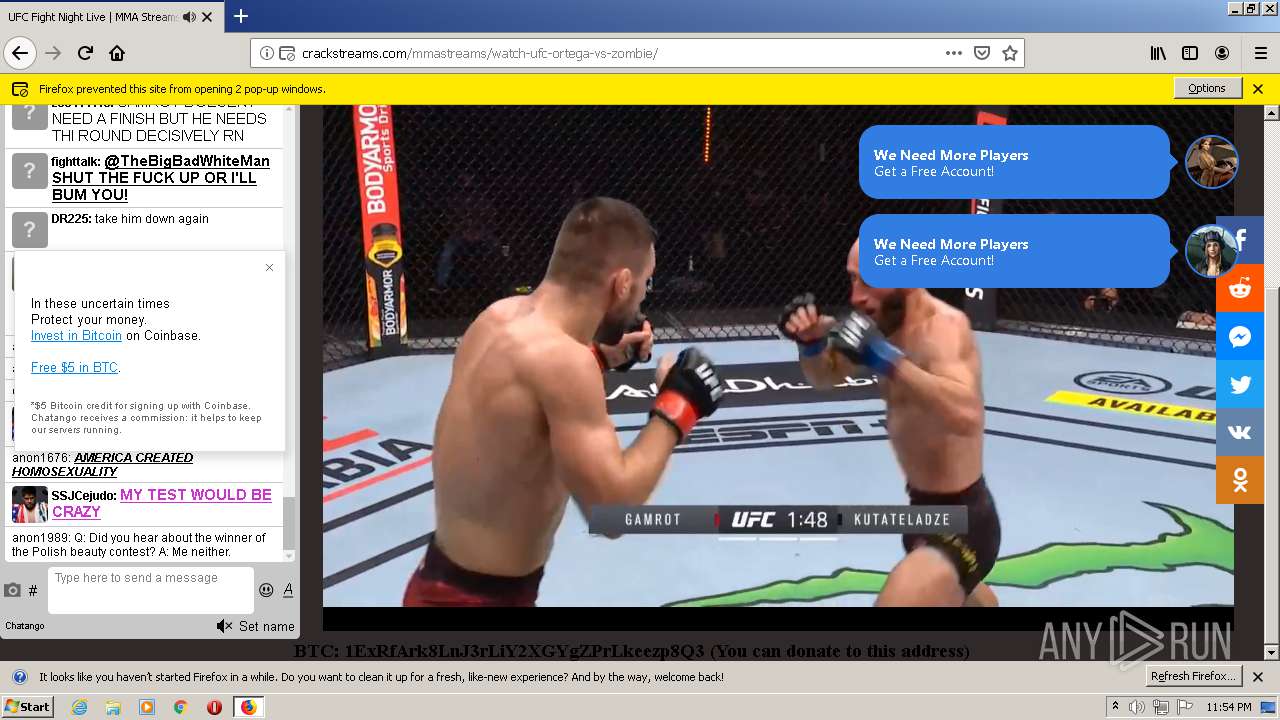Click second We Need More Players bubble

[1014, 251]
